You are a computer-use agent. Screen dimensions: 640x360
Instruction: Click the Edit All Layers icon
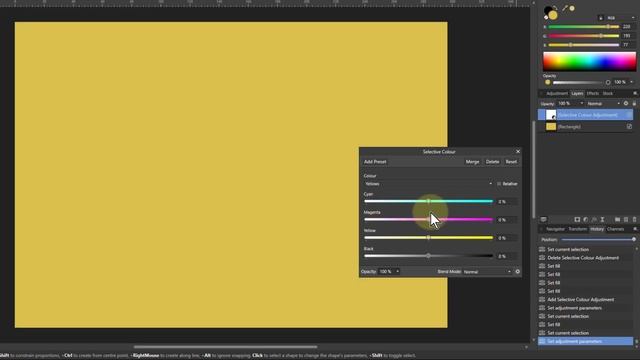tap(544, 220)
